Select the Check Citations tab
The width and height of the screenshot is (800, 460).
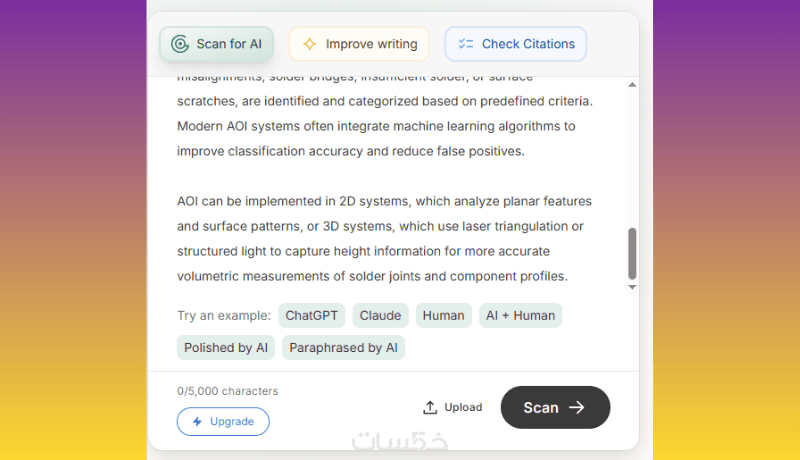tap(516, 44)
